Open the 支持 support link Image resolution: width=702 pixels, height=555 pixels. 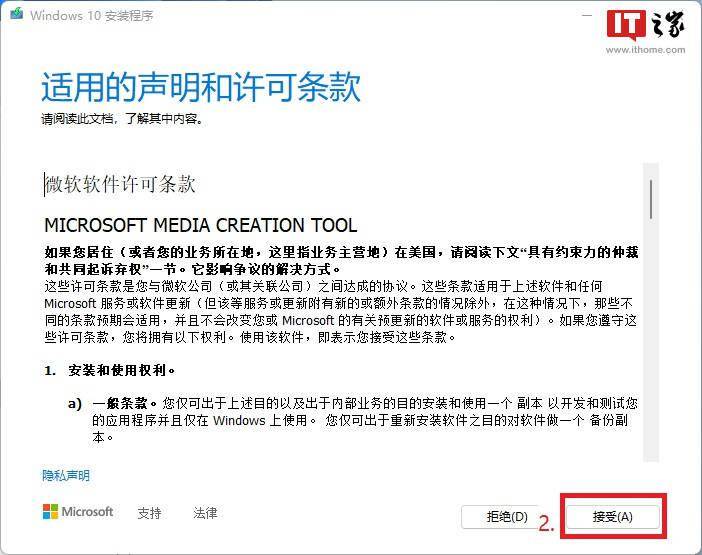(149, 513)
